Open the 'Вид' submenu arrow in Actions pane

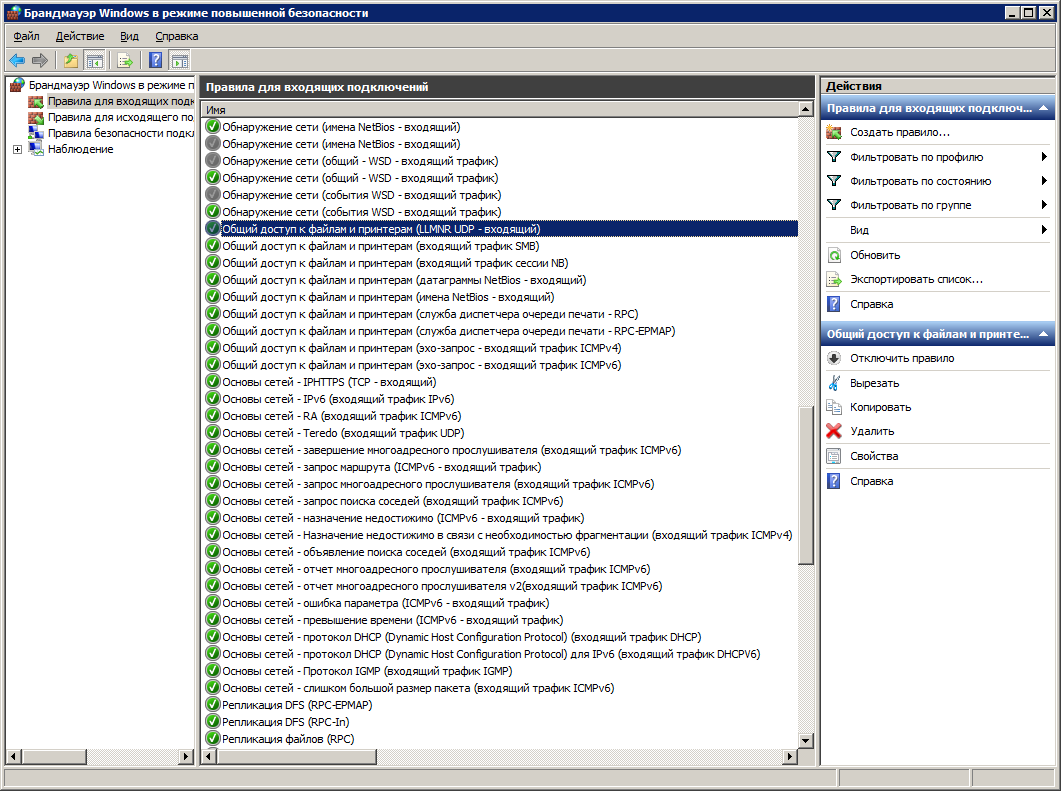tap(1044, 230)
